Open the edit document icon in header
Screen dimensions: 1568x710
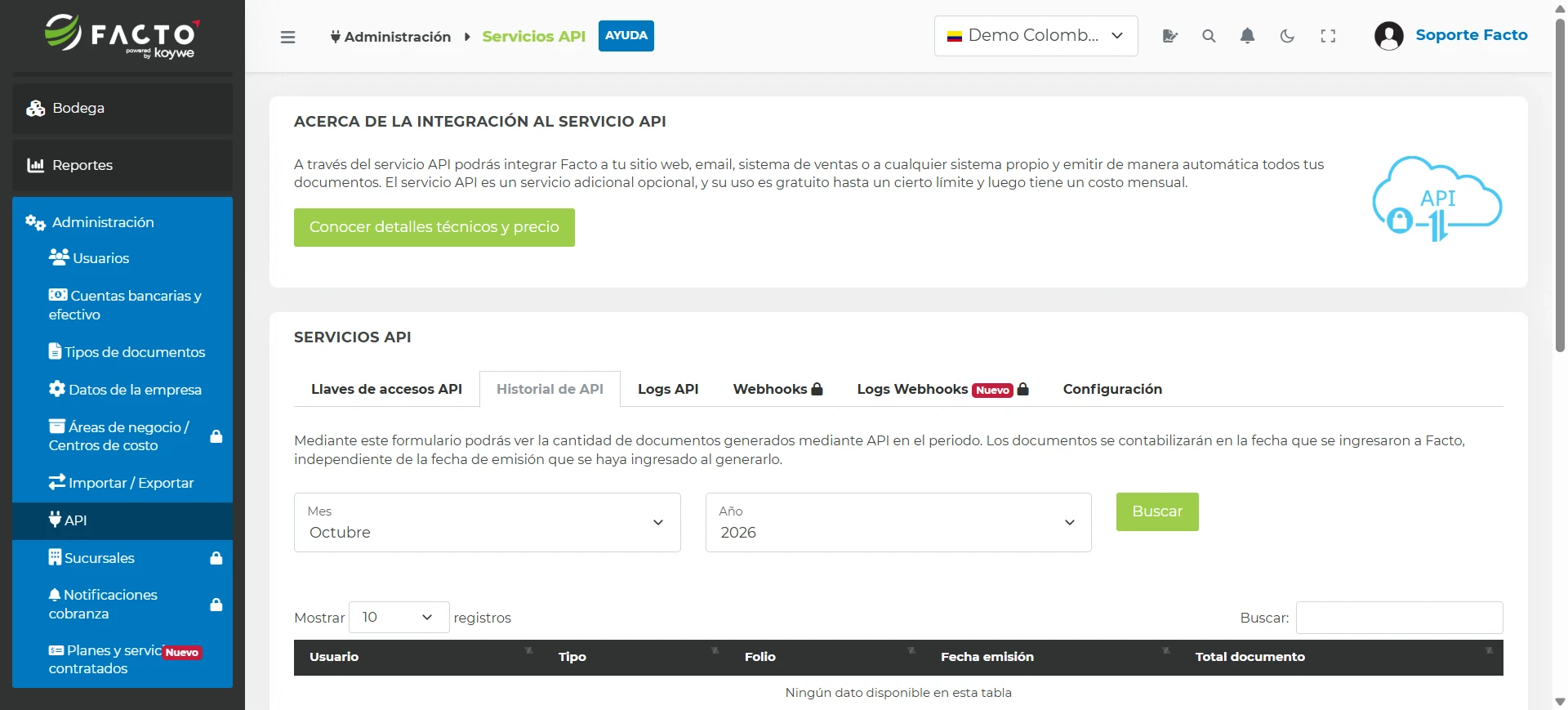click(x=1169, y=36)
